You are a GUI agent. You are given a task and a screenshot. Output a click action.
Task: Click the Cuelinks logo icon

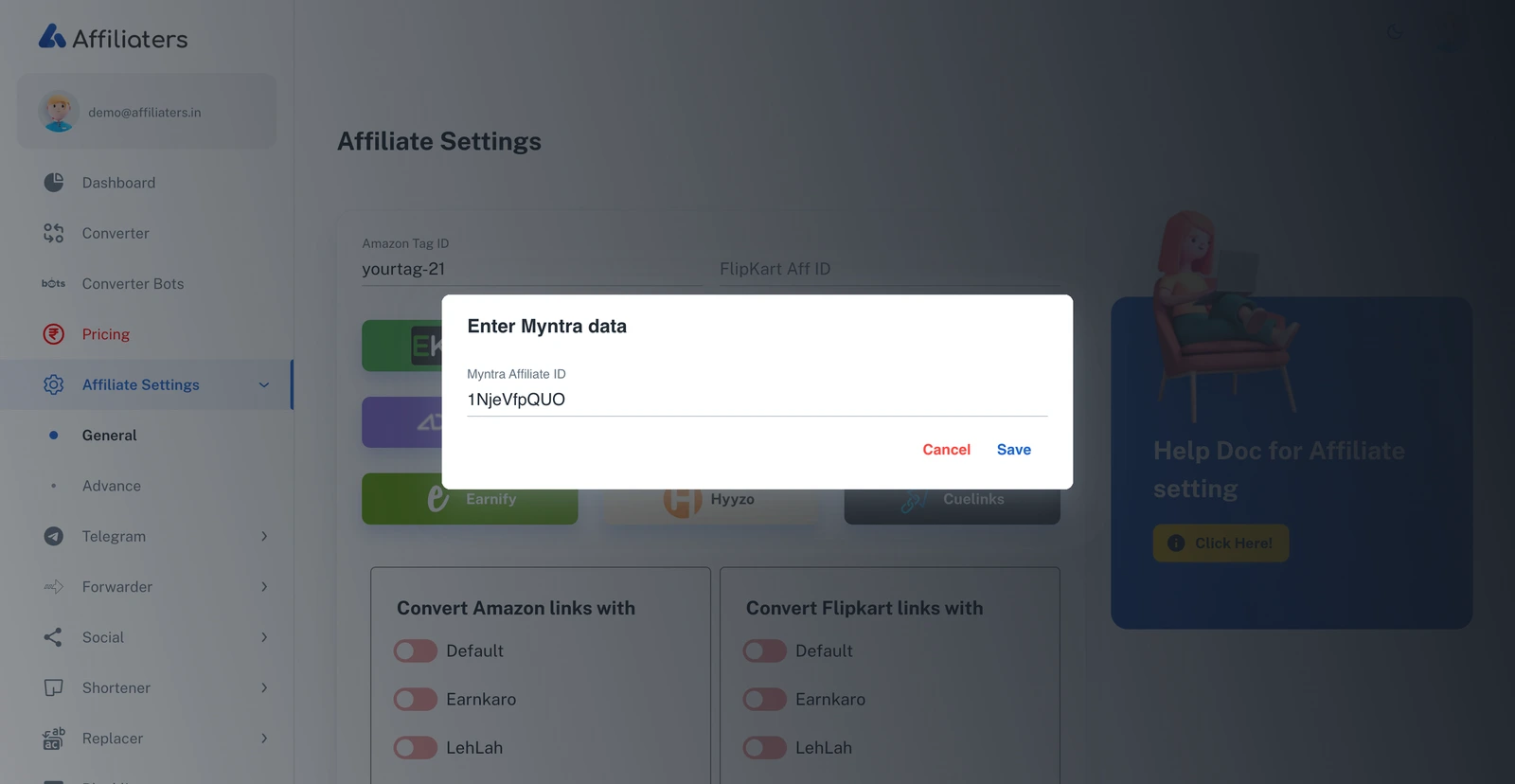click(x=914, y=500)
